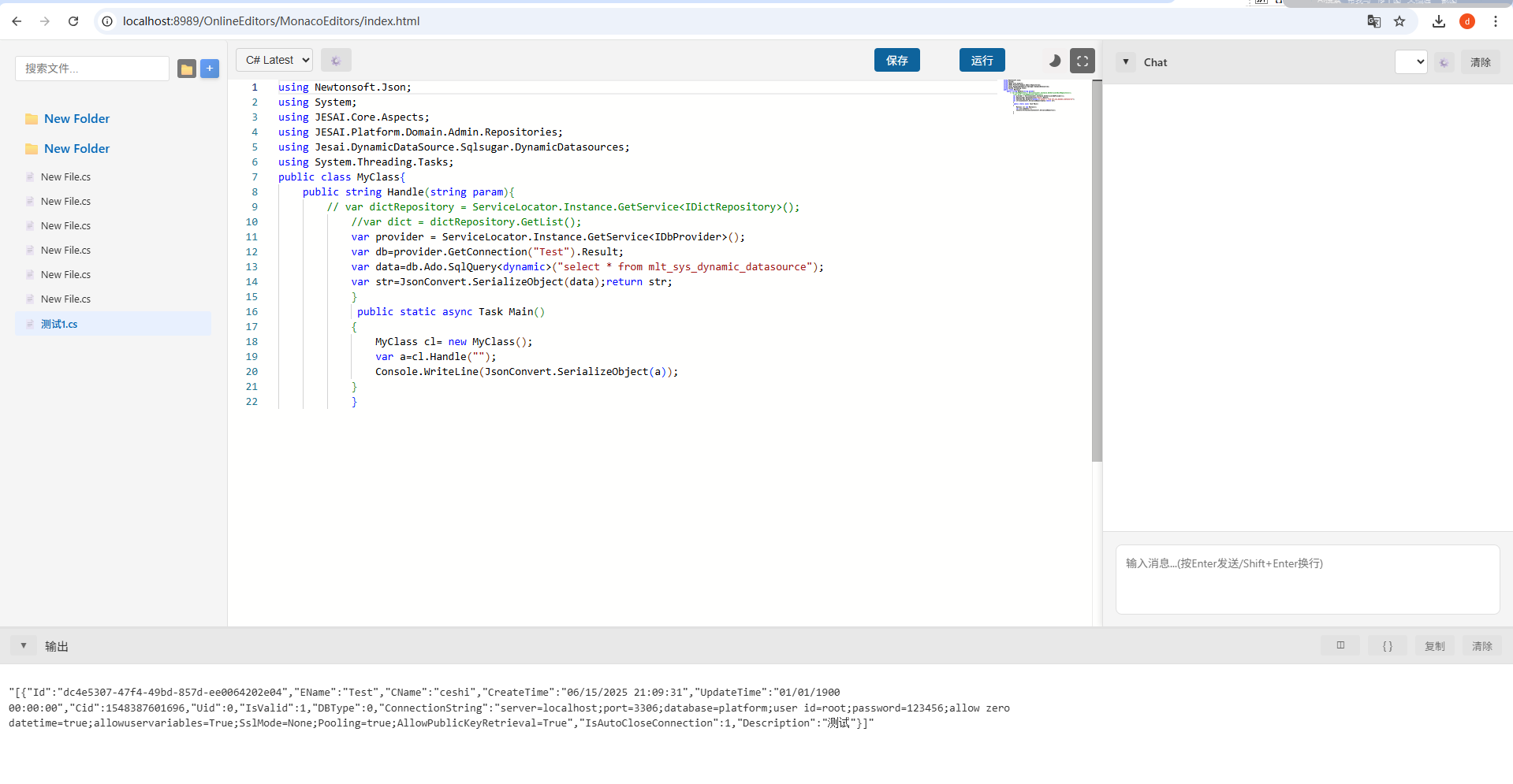Image resolution: width=1513 pixels, height=784 pixels.
Task: Open the C# Latest language dropdown
Action: 274,60
